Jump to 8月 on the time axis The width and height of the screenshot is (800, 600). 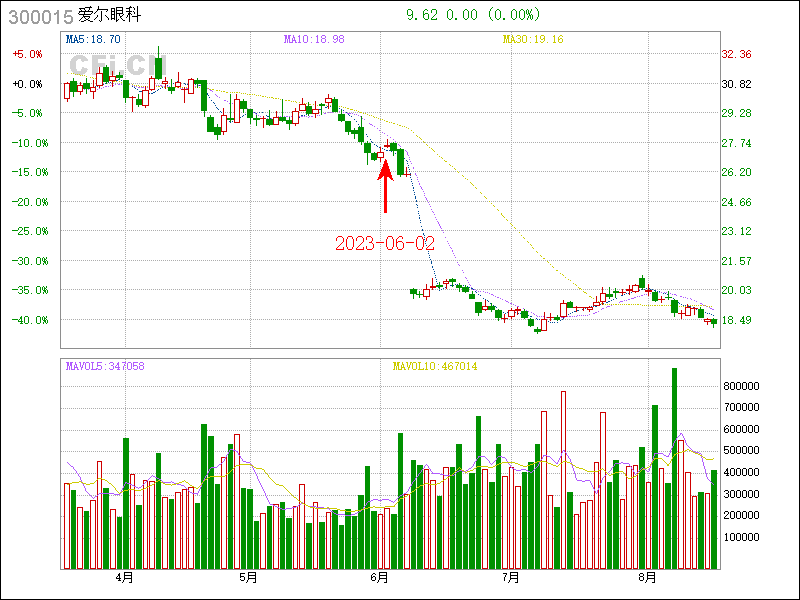click(648, 578)
